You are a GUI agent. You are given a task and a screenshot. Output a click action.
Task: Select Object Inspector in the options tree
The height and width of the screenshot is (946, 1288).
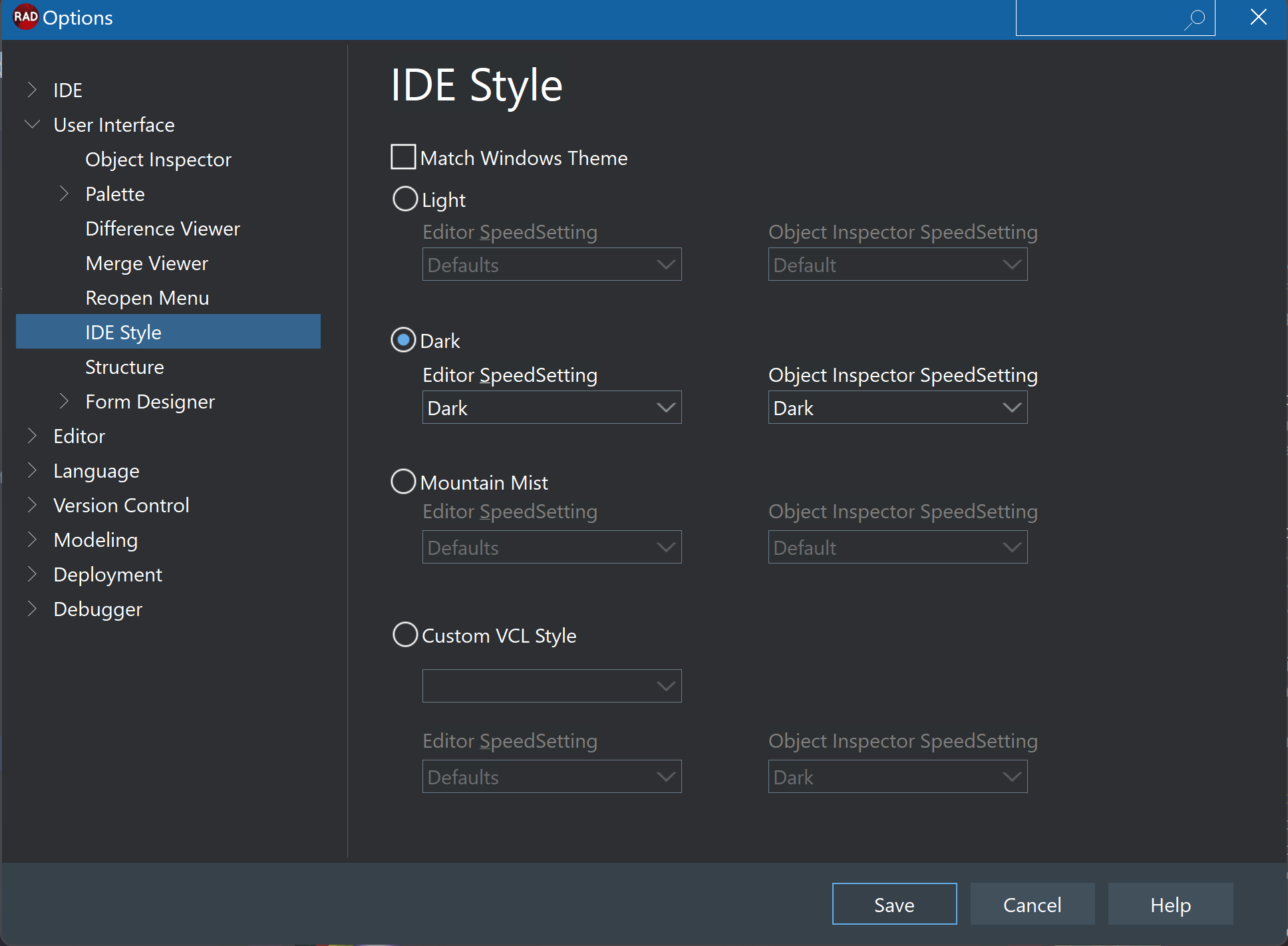(158, 160)
